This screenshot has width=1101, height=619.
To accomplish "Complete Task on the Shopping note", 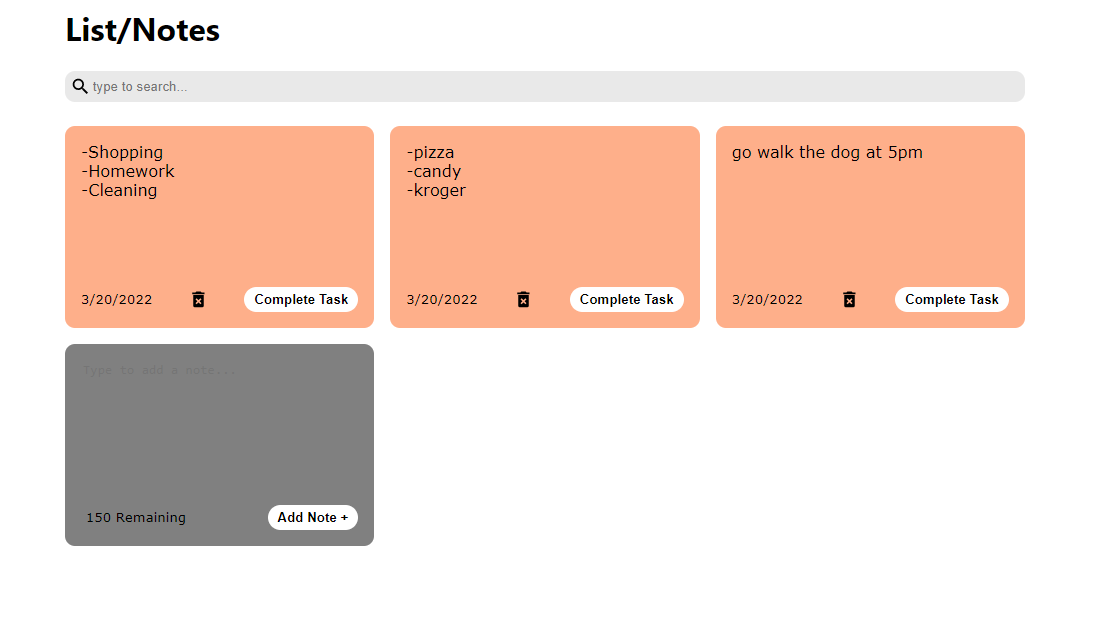I will [x=301, y=300].
